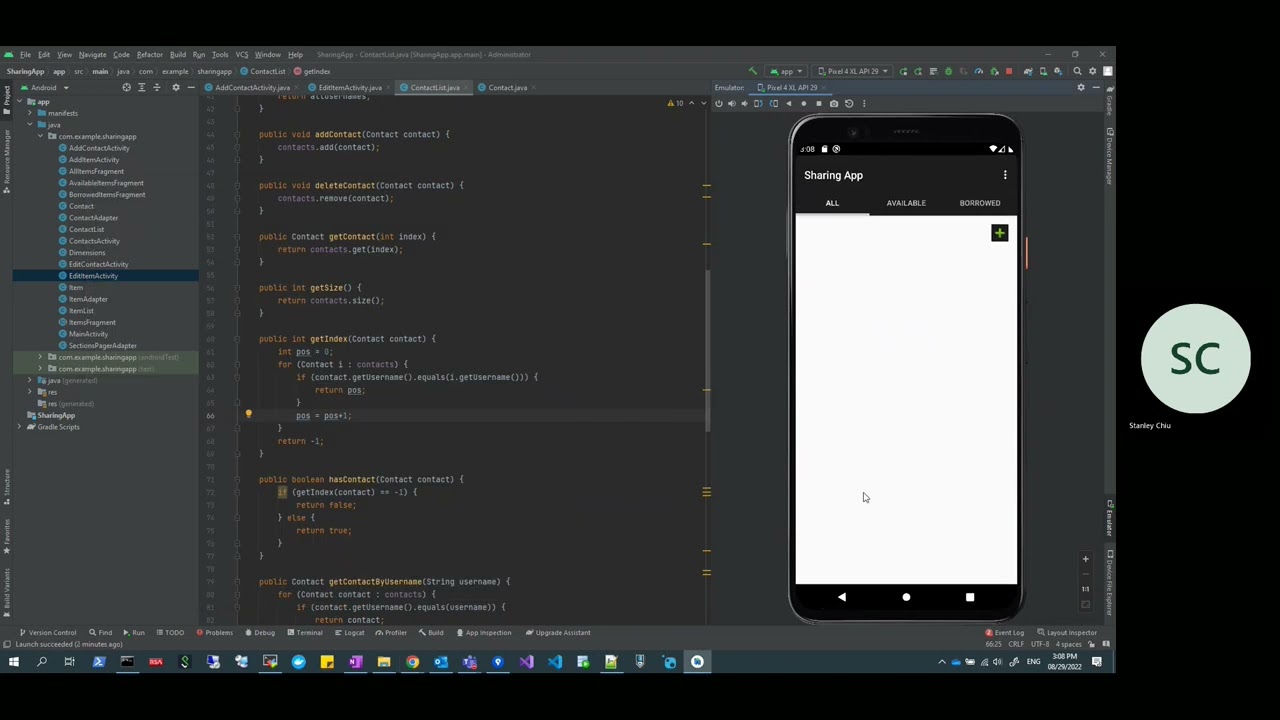Open the Refactor menu
This screenshot has width=1280, height=720.
click(149, 55)
